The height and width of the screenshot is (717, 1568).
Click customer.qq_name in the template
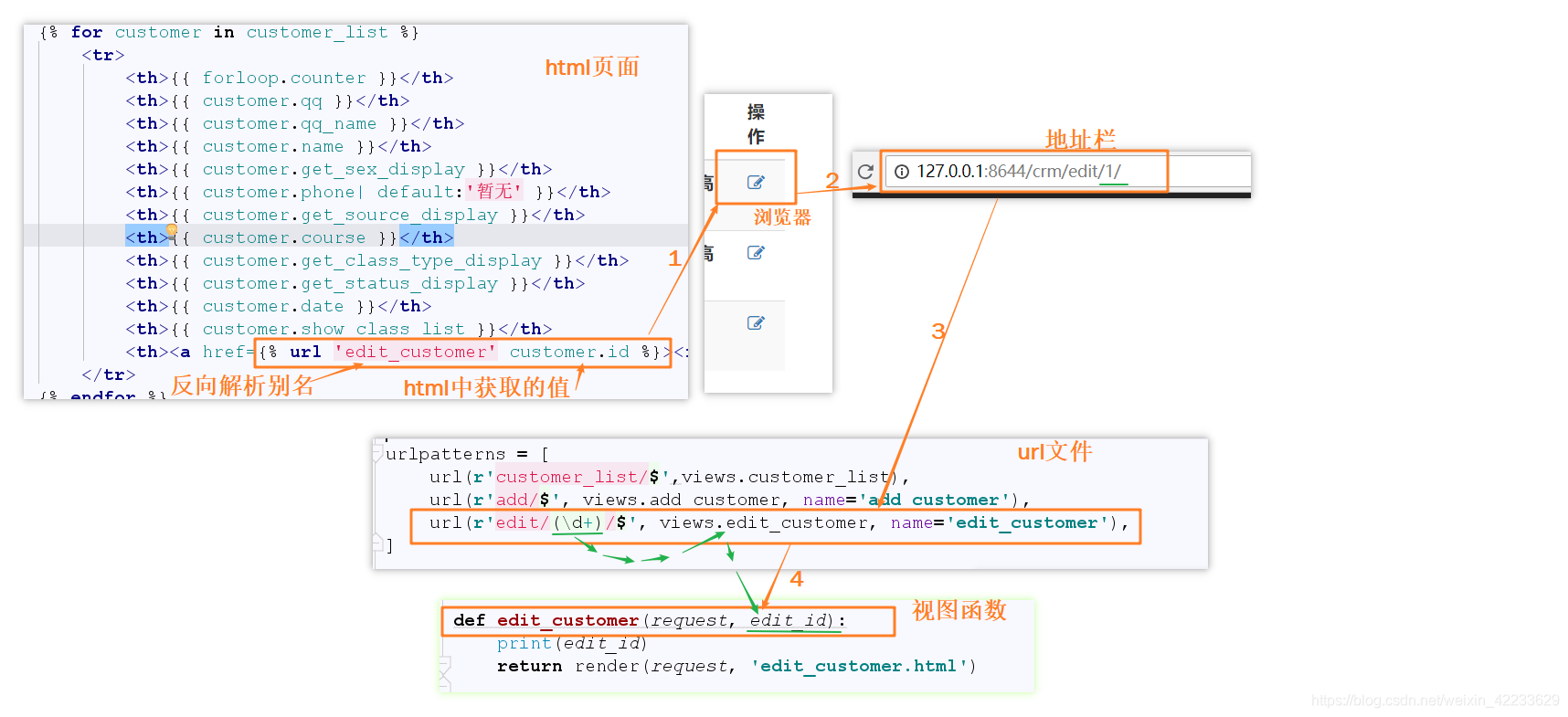click(290, 123)
